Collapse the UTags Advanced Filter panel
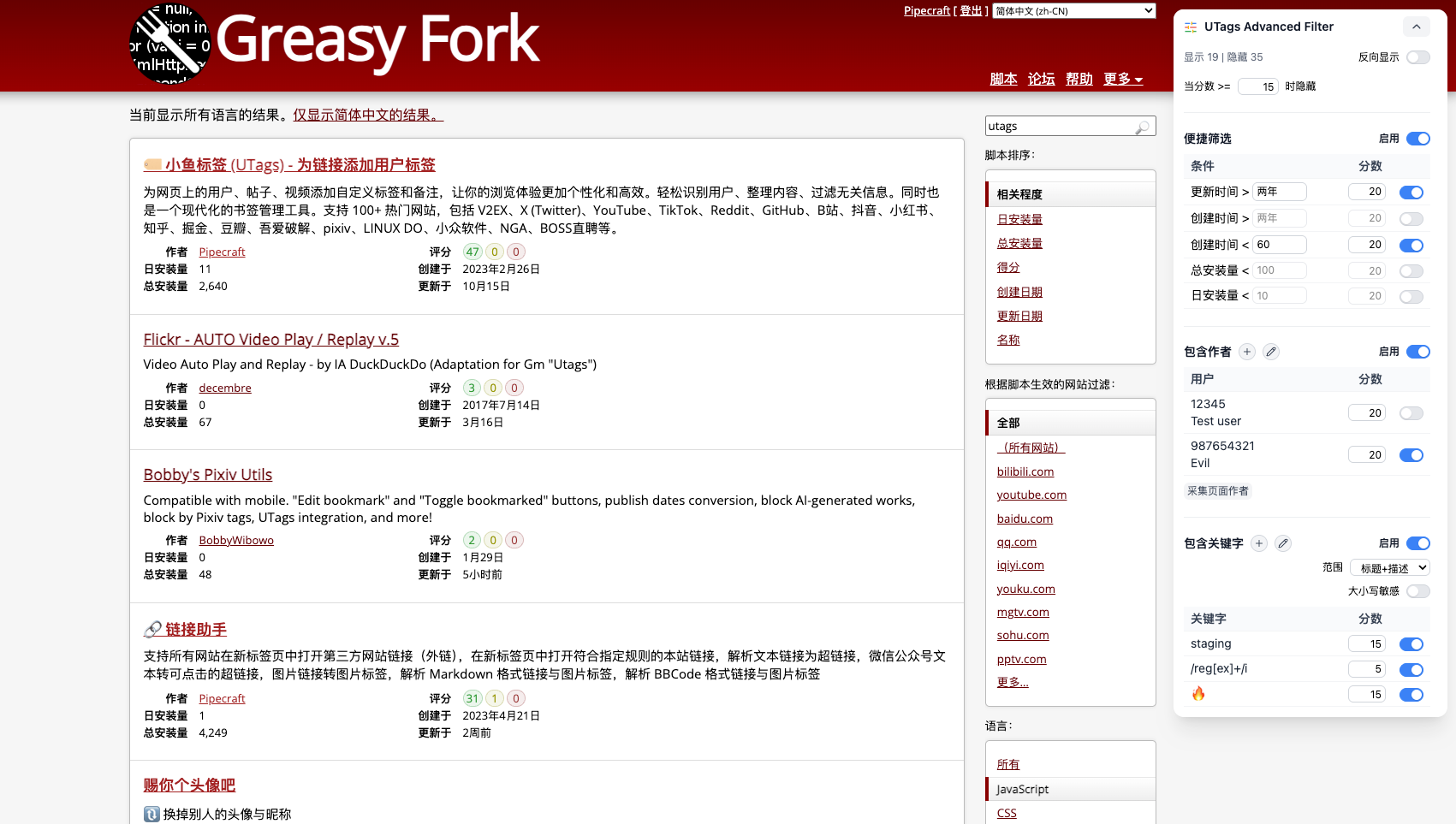The image size is (1456, 824). pos(1417,27)
